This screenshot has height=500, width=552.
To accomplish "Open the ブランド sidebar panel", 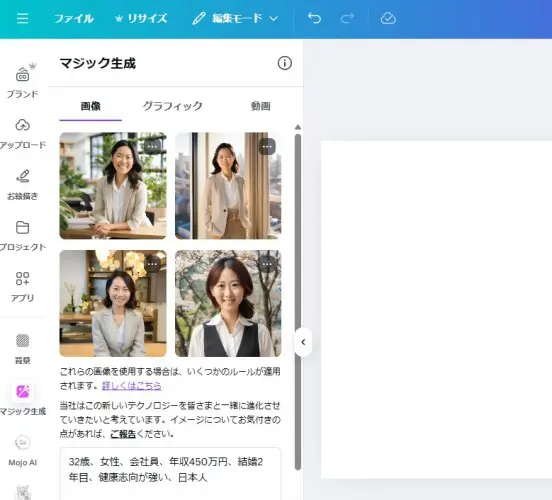I will (x=23, y=81).
